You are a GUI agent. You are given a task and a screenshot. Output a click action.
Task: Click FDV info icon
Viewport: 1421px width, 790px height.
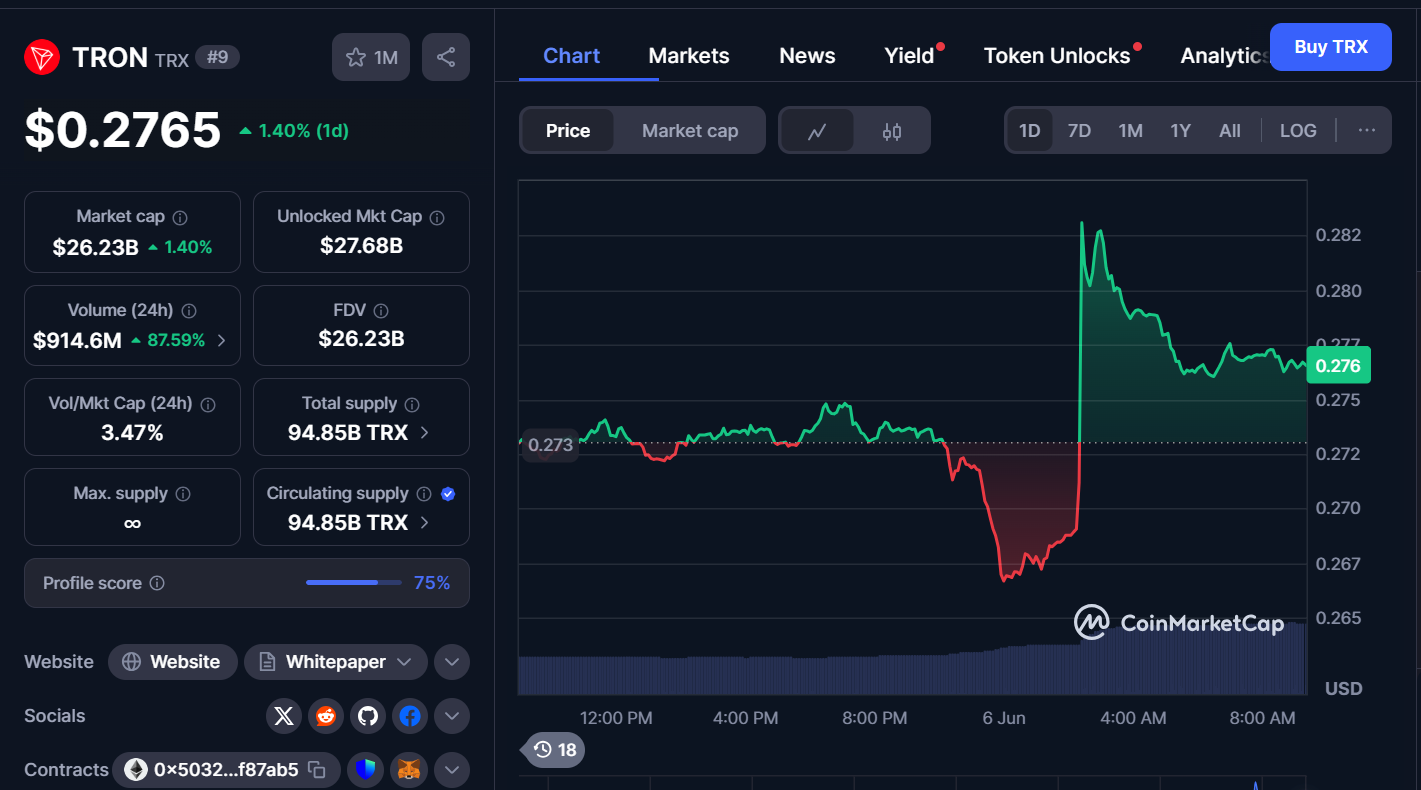coord(381,311)
